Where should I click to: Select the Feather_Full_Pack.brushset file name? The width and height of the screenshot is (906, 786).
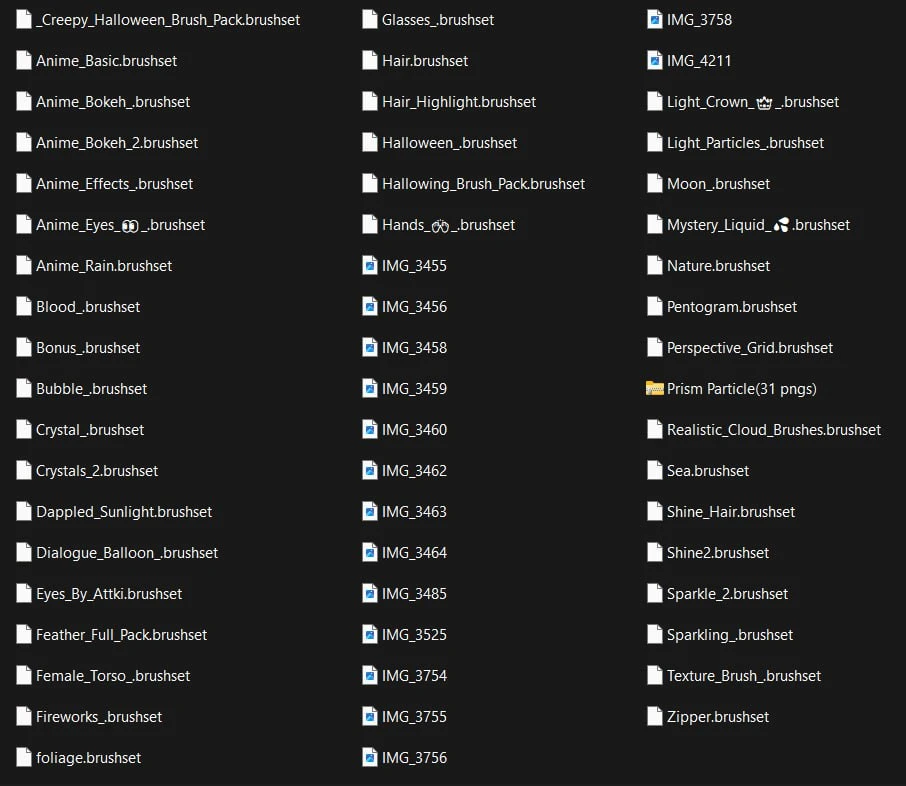click(121, 635)
